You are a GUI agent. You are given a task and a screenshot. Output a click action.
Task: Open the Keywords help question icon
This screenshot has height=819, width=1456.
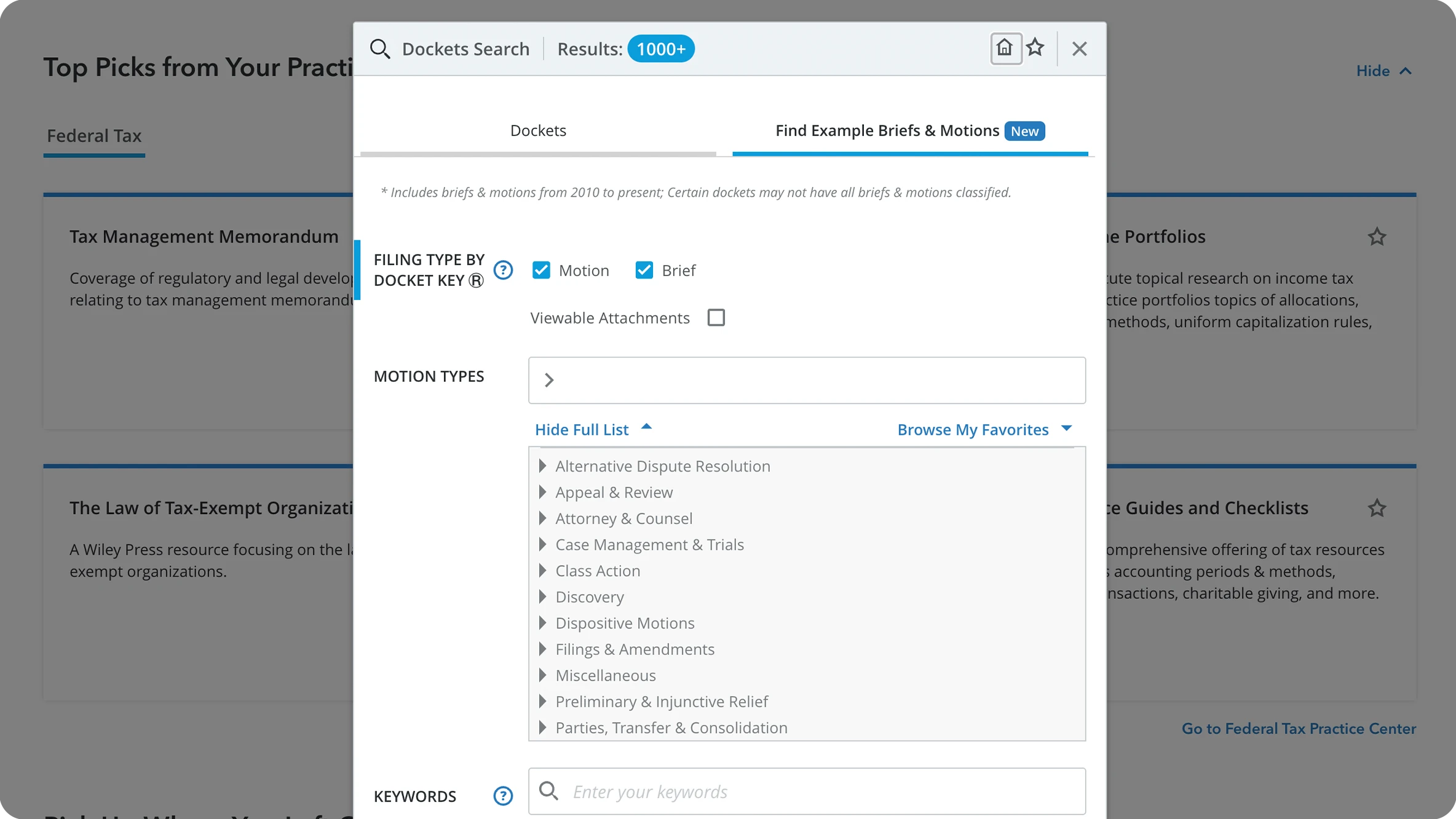click(503, 796)
